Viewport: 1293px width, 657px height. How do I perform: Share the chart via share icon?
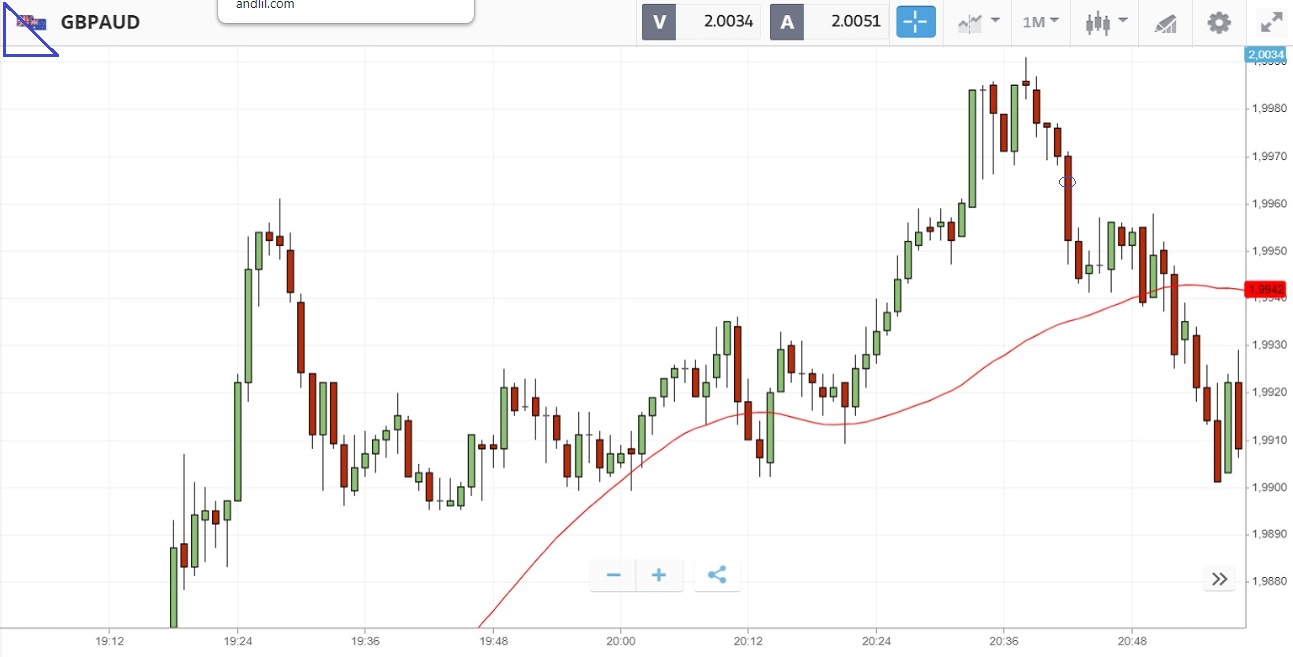[x=717, y=575]
